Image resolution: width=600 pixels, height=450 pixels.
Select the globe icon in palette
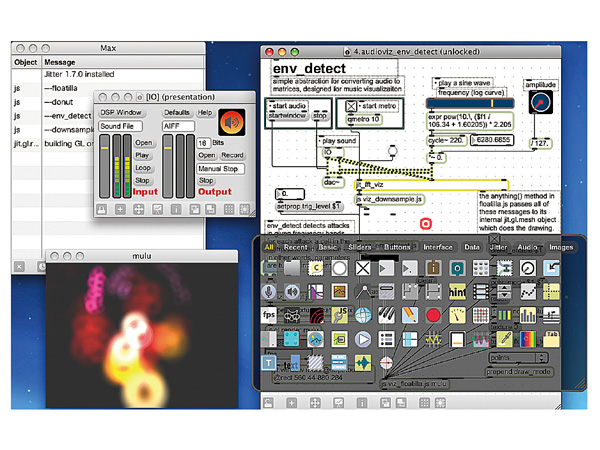363,315
